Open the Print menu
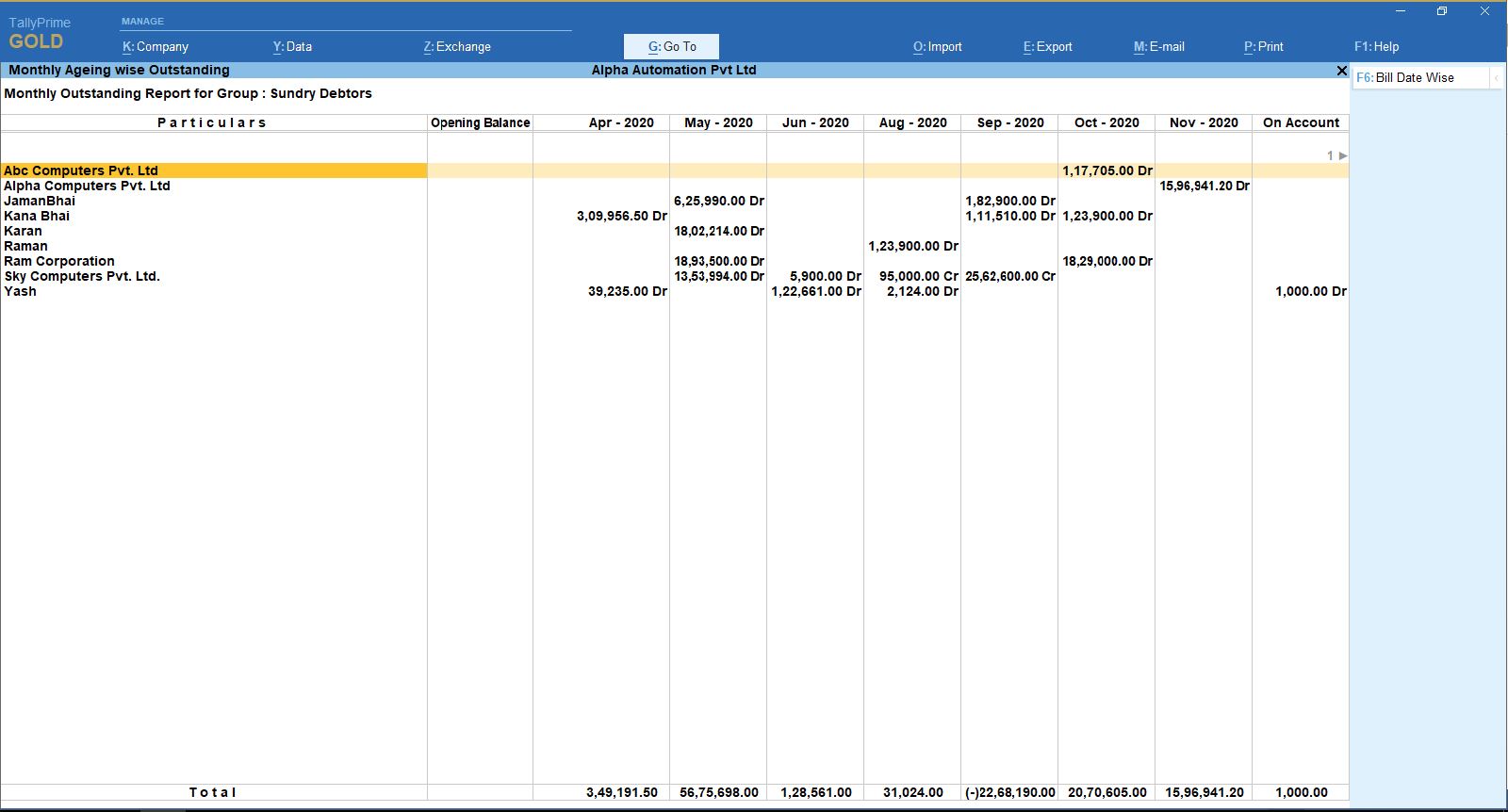The height and width of the screenshot is (812, 1508). (x=1263, y=46)
